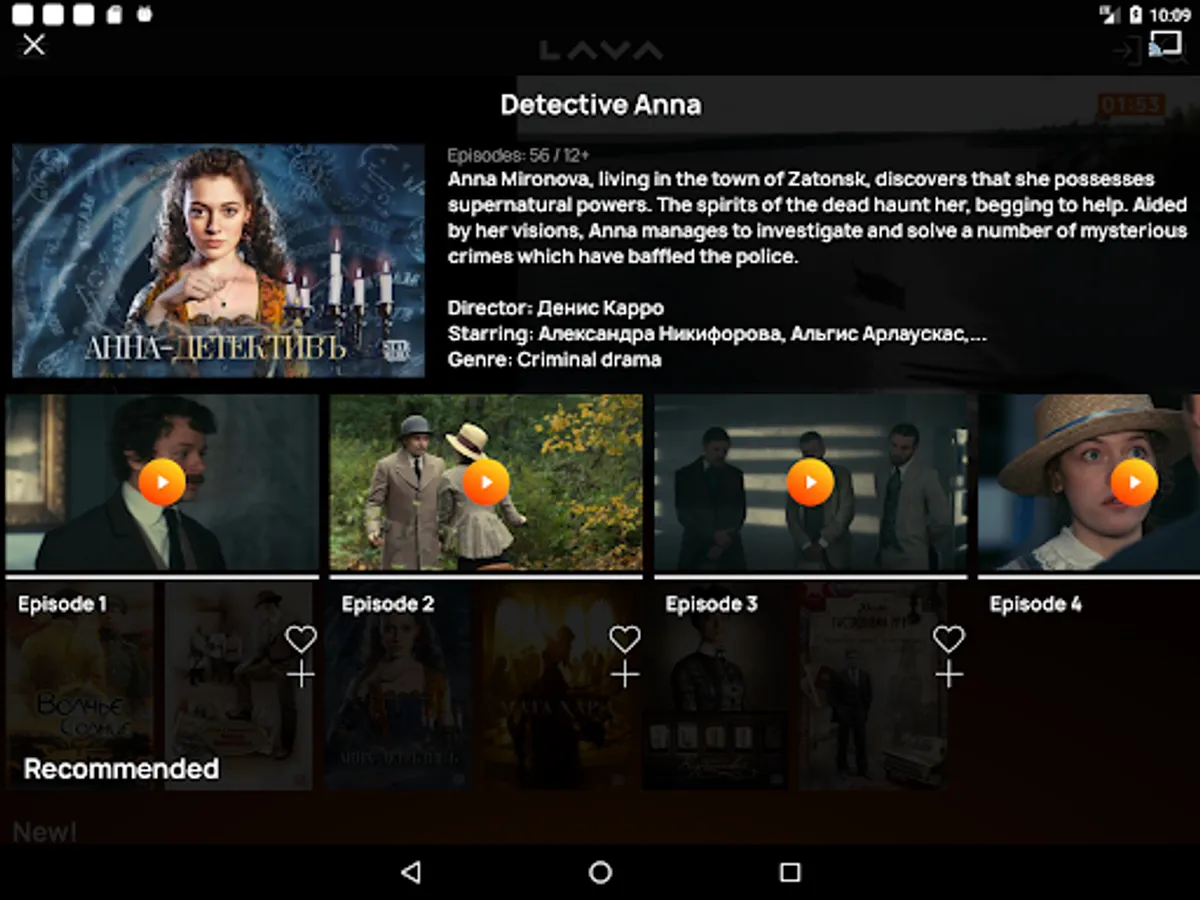Add Episode 3 to list with plus
This screenshot has width=1200, height=900.
[949, 675]
